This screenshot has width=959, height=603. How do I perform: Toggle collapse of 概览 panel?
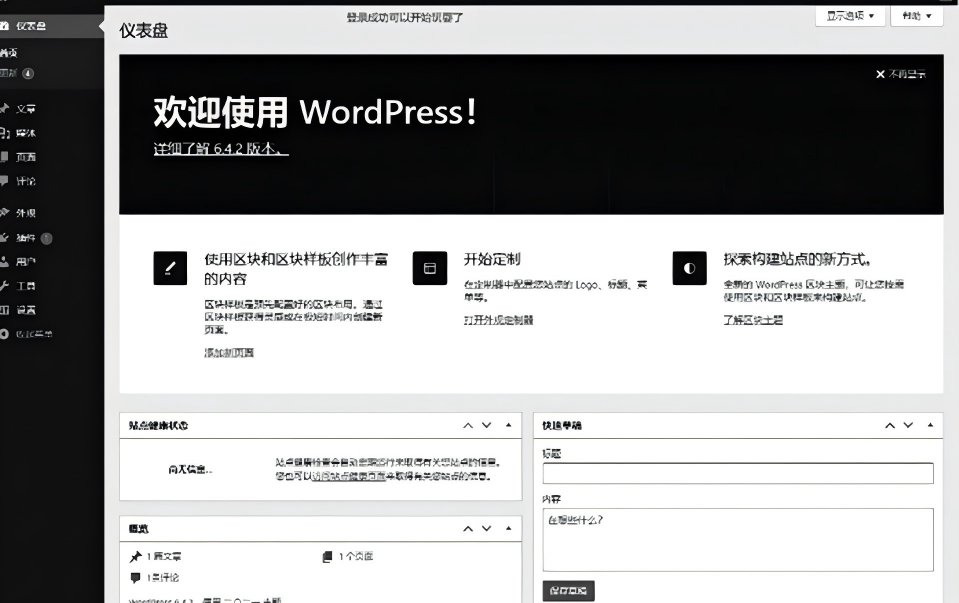point(508,528)
